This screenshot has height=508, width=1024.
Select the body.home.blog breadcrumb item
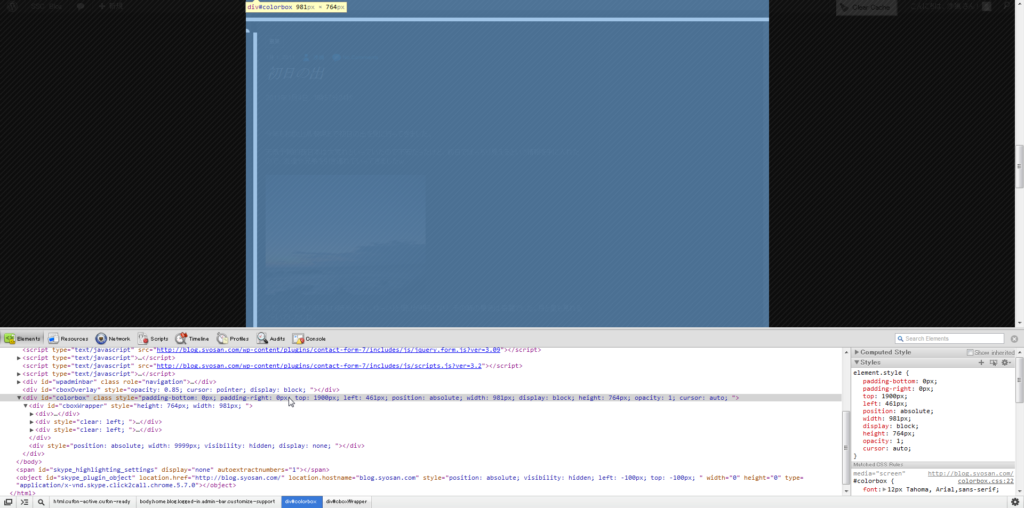(206, 501)
